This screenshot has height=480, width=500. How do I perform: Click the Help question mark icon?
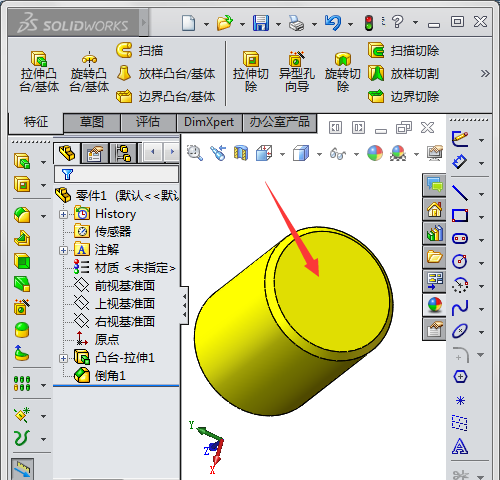tap(397, 22)
